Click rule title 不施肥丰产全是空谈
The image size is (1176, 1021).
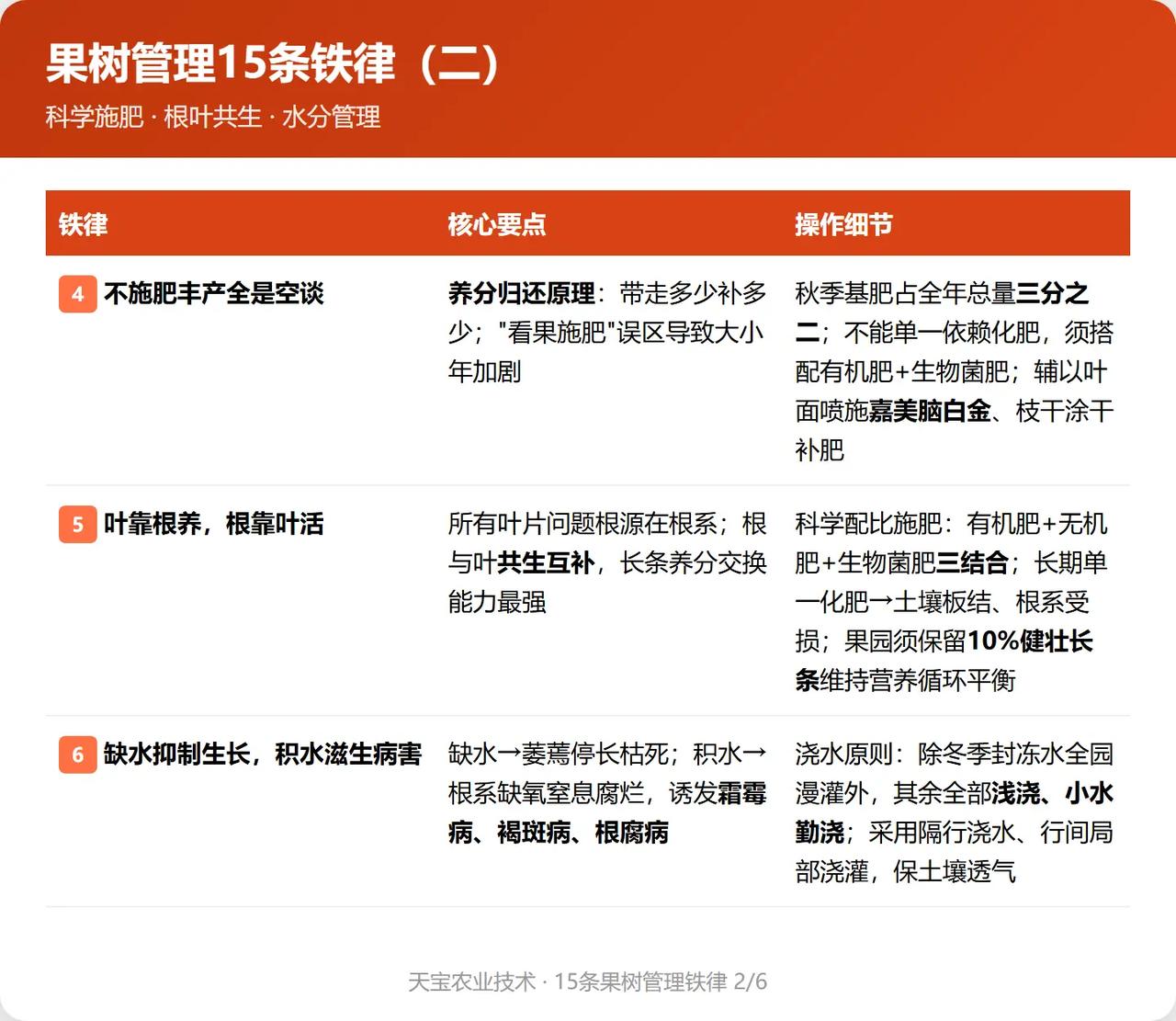click(214, 294)
